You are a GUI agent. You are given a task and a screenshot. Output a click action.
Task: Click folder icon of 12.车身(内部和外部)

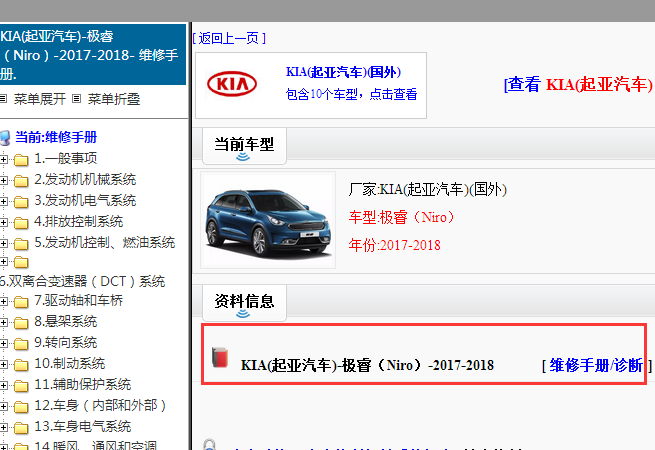(21, 407)
